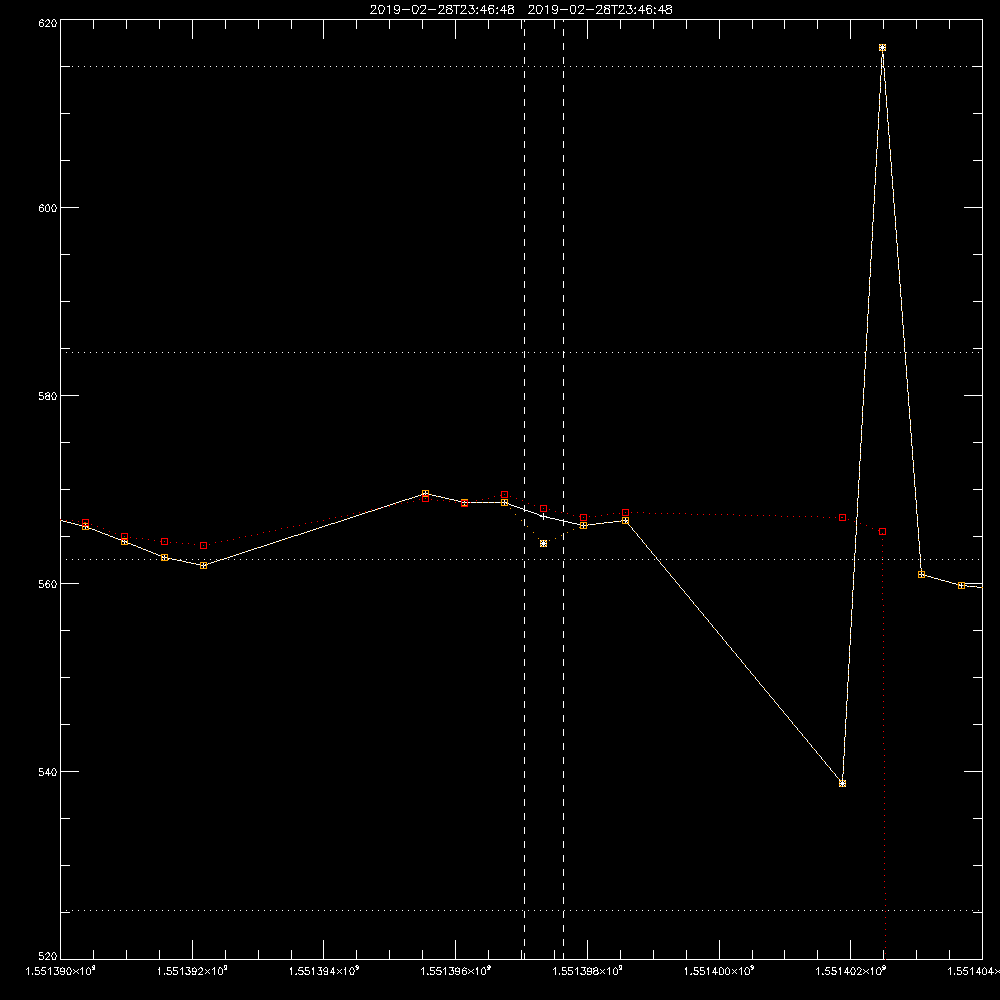The width and height of the screenshot is (1000, 1000).
Task: Click the y-axis label 540
Action: pyautogui.click(x=48, y=772)
